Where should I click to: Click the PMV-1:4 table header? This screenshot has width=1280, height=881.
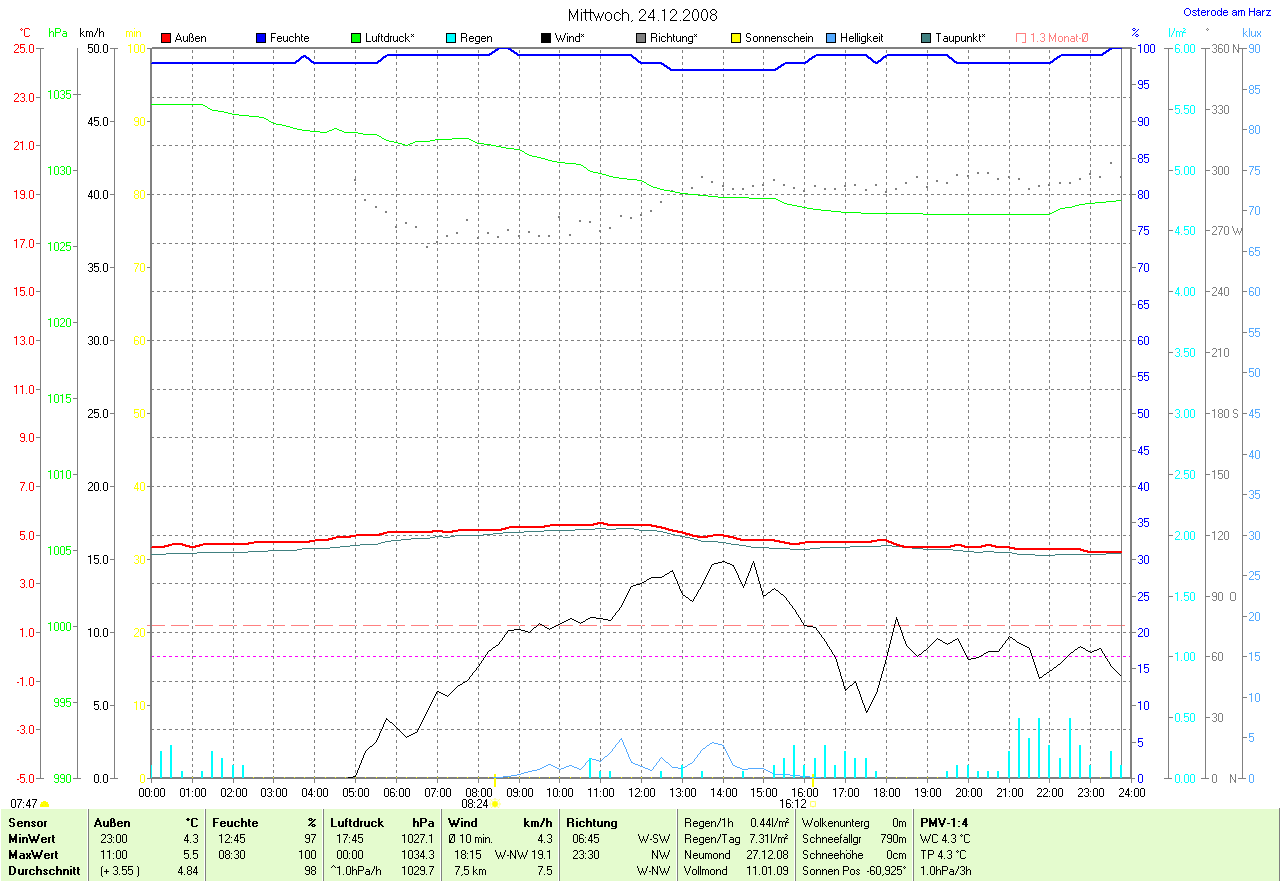click(x=943, y=822)
